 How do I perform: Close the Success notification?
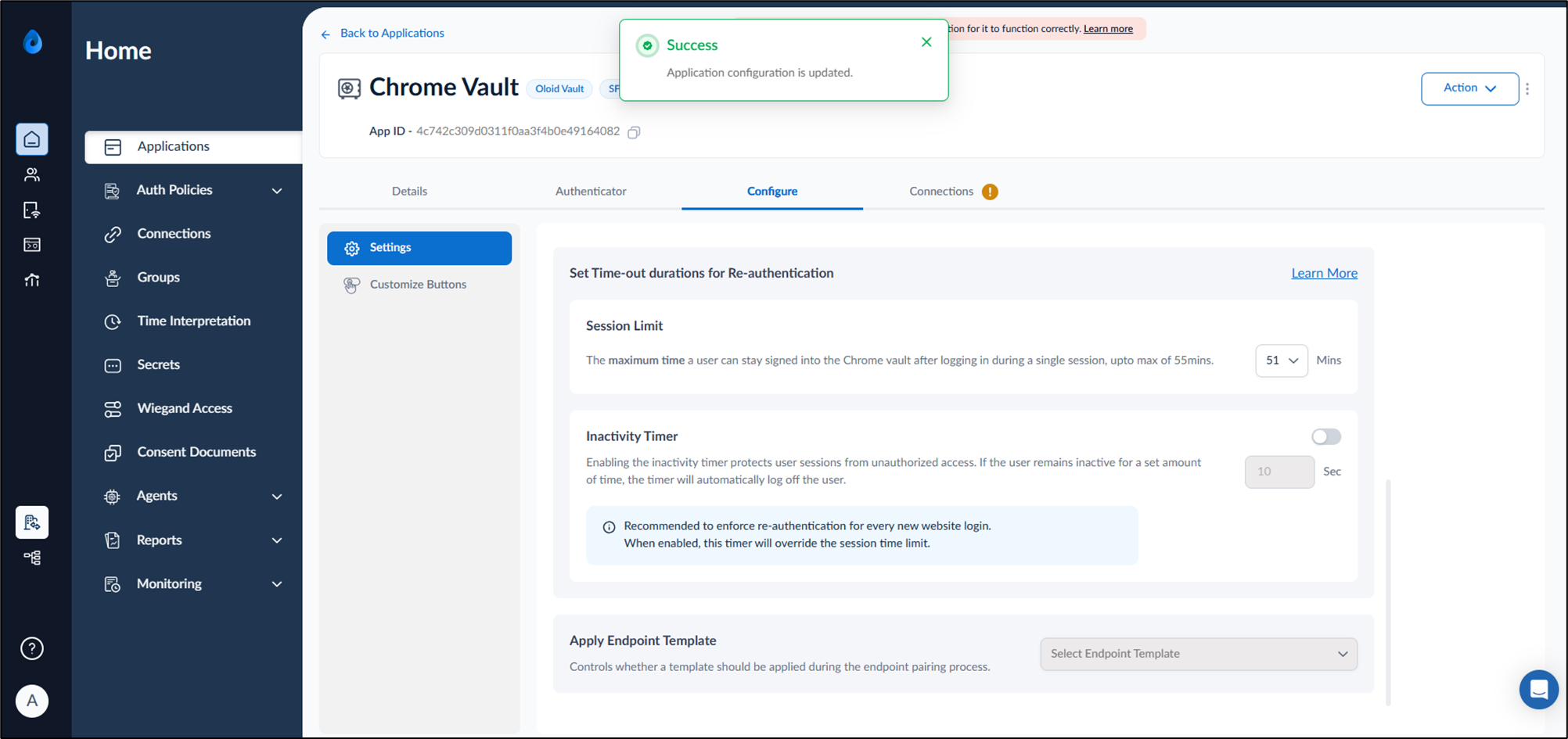[926, 42]
